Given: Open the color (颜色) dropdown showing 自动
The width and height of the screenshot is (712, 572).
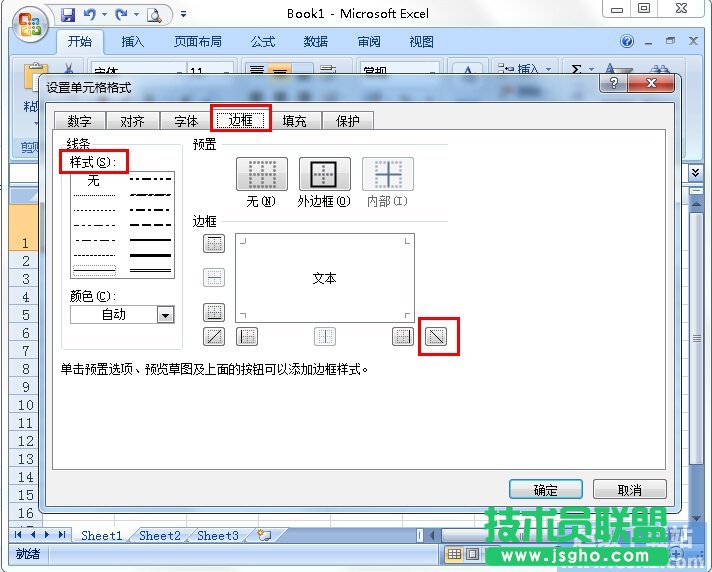Looking at the screenshot, I should pyautogui.click(x=165, y=315).
